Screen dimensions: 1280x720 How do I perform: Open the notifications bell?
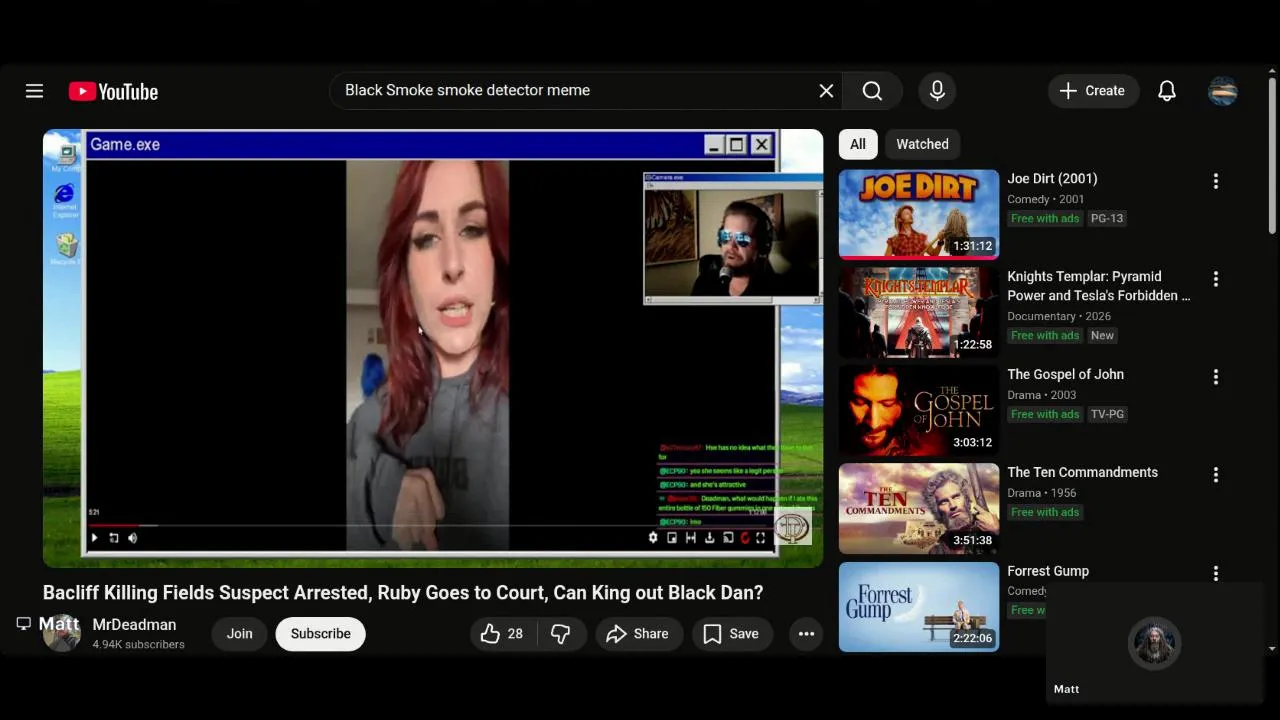(1166, 91)
